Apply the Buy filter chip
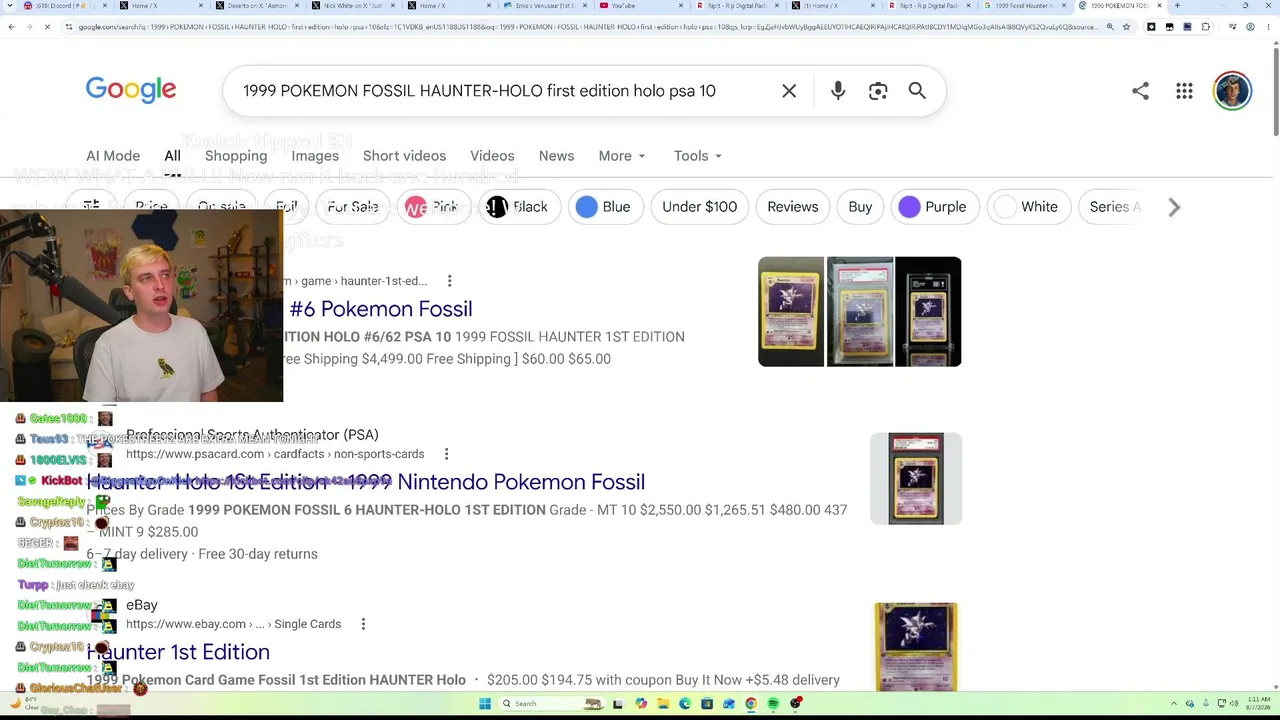Viewport: 1280px width, 720px height. tap(860, 207)
